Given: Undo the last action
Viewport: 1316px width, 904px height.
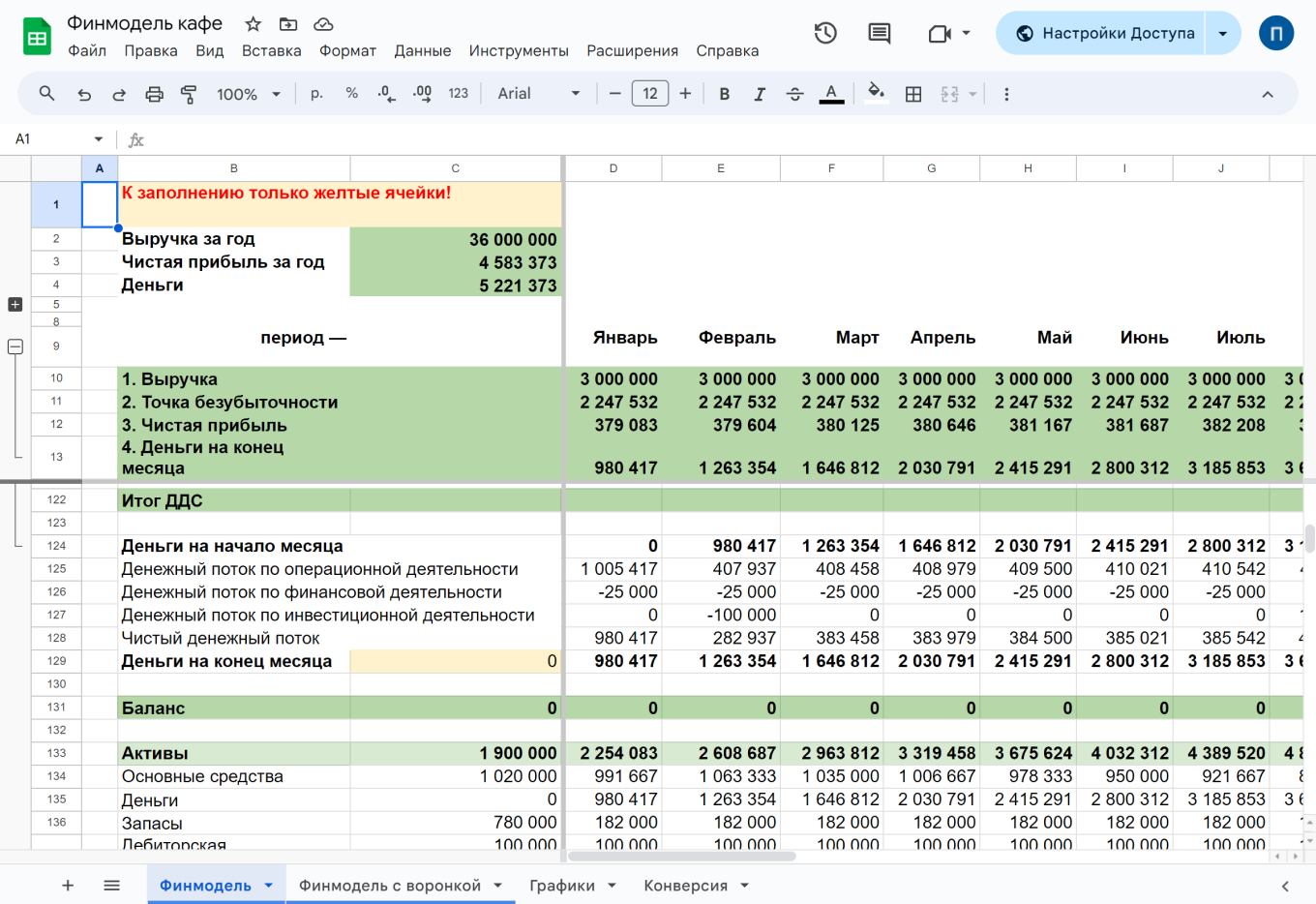Looking at the screenshot, I should coord(84,94).
